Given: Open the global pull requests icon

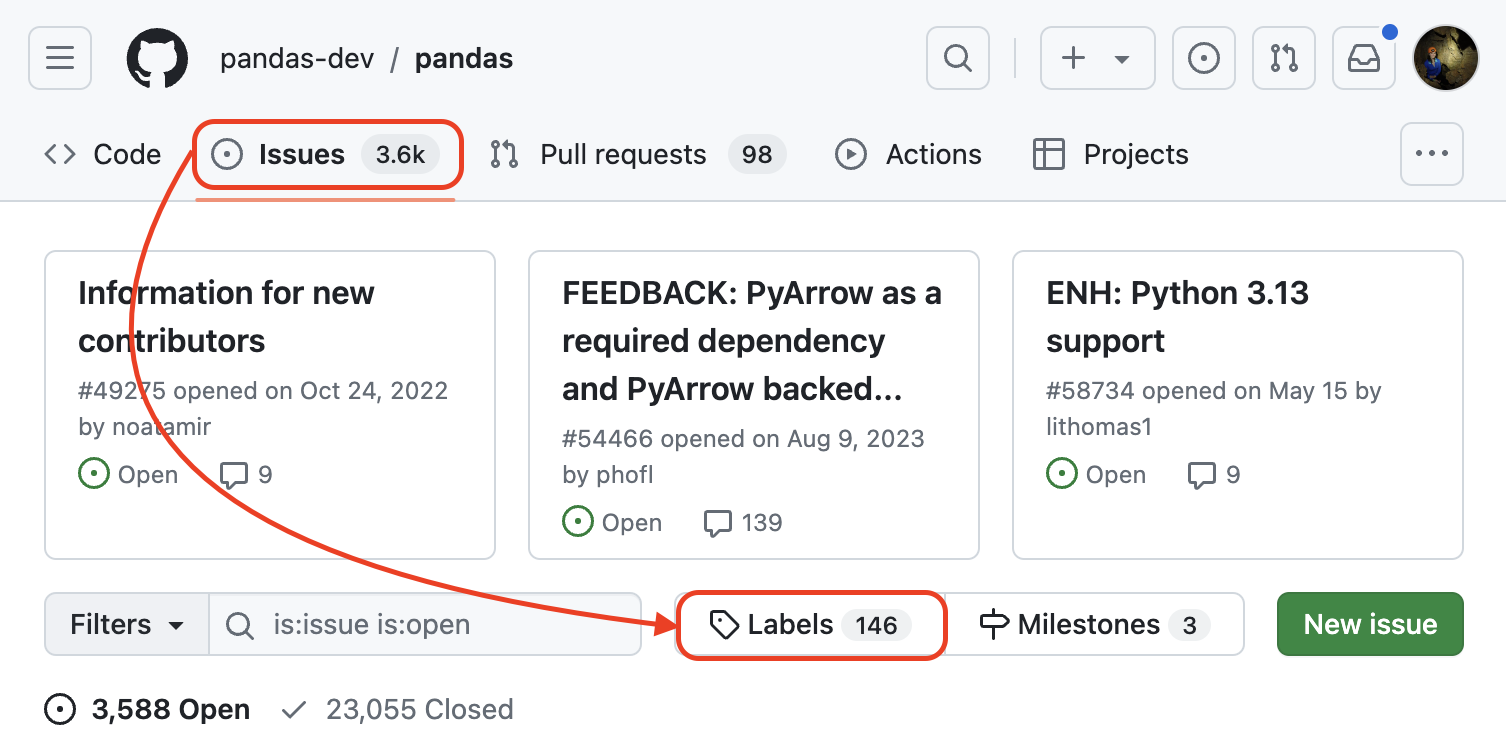Looking at the screenshot, I should [x=1284, y=58].
